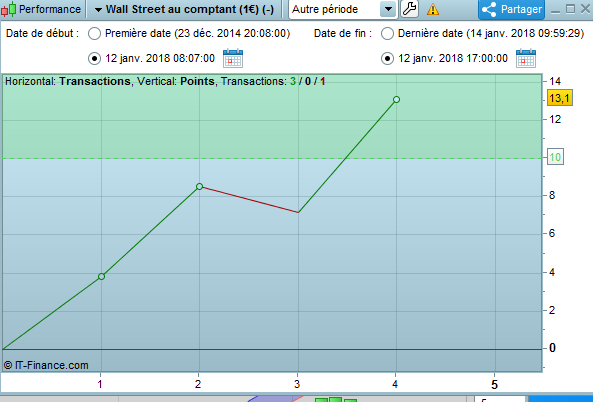Open the start date calendar picker
Image resolution: width=593 pixels, height=402 pixels.
pyautogui.click(x=233, y=58)
